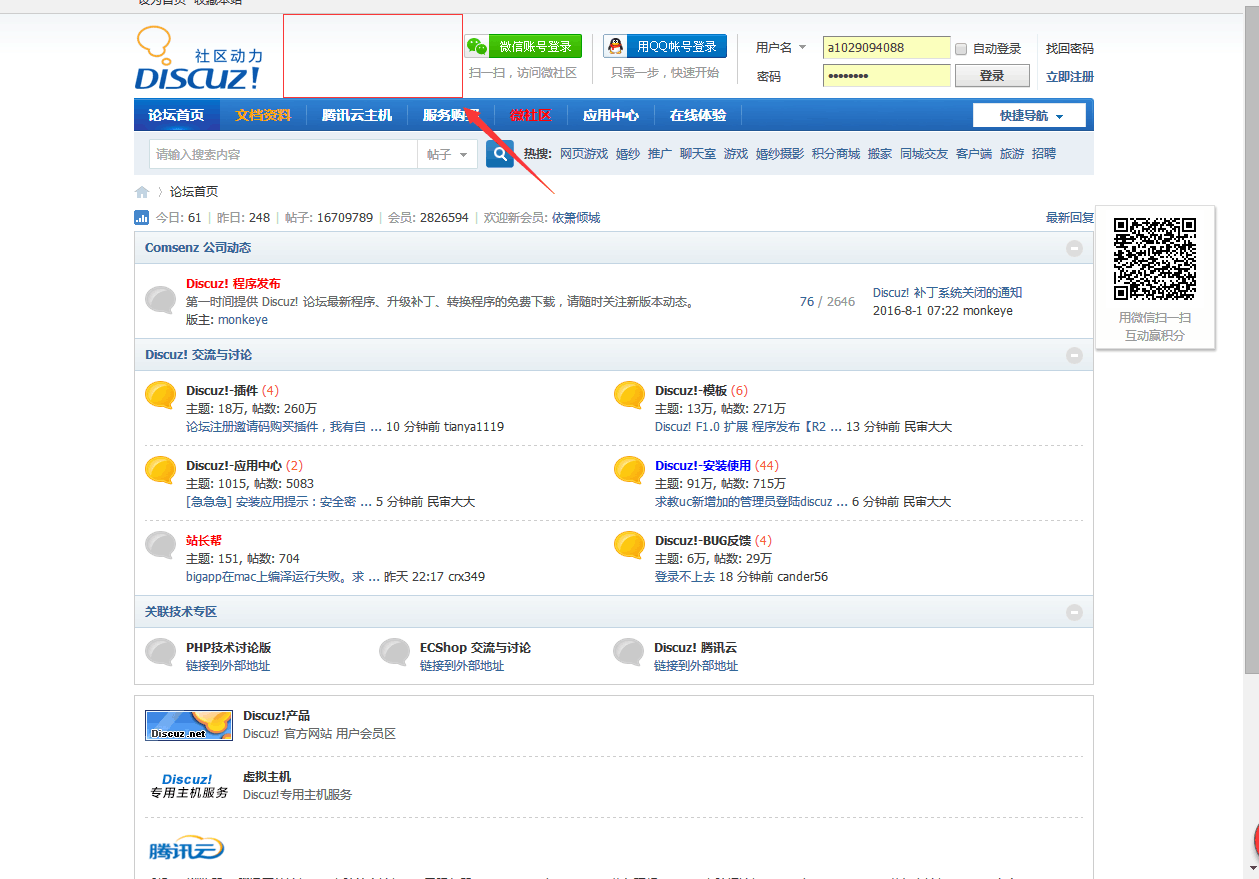Viewport: 1259px width, 879px height.
Task: Expand the 快捷导航 dropdown
Action: click(x=1029, y=116)
